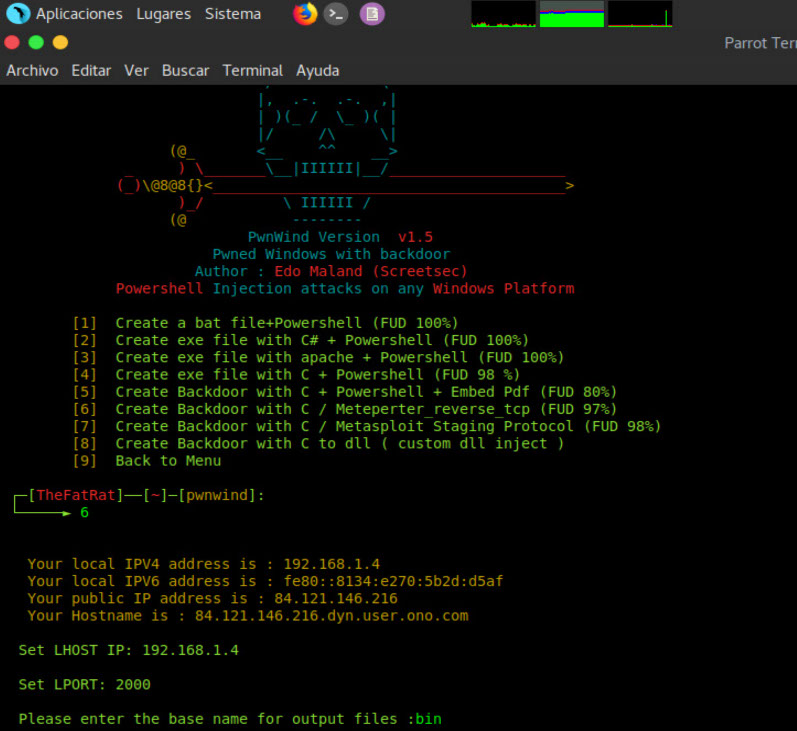Open the Buscar menu
The height and width of the screenshot is (731, 797).
pyautogui.click(x=185, y=71)
